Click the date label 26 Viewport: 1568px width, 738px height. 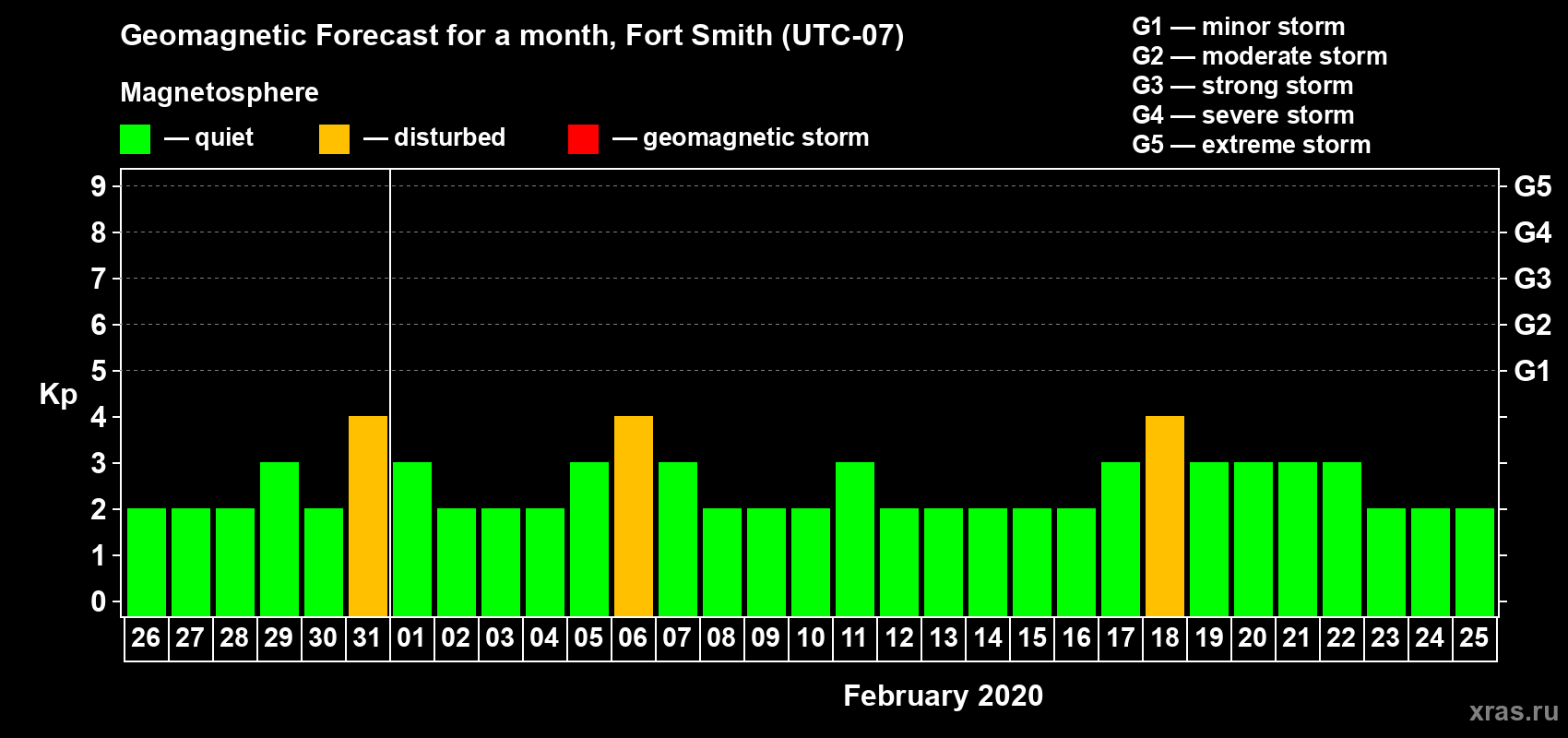146,637
